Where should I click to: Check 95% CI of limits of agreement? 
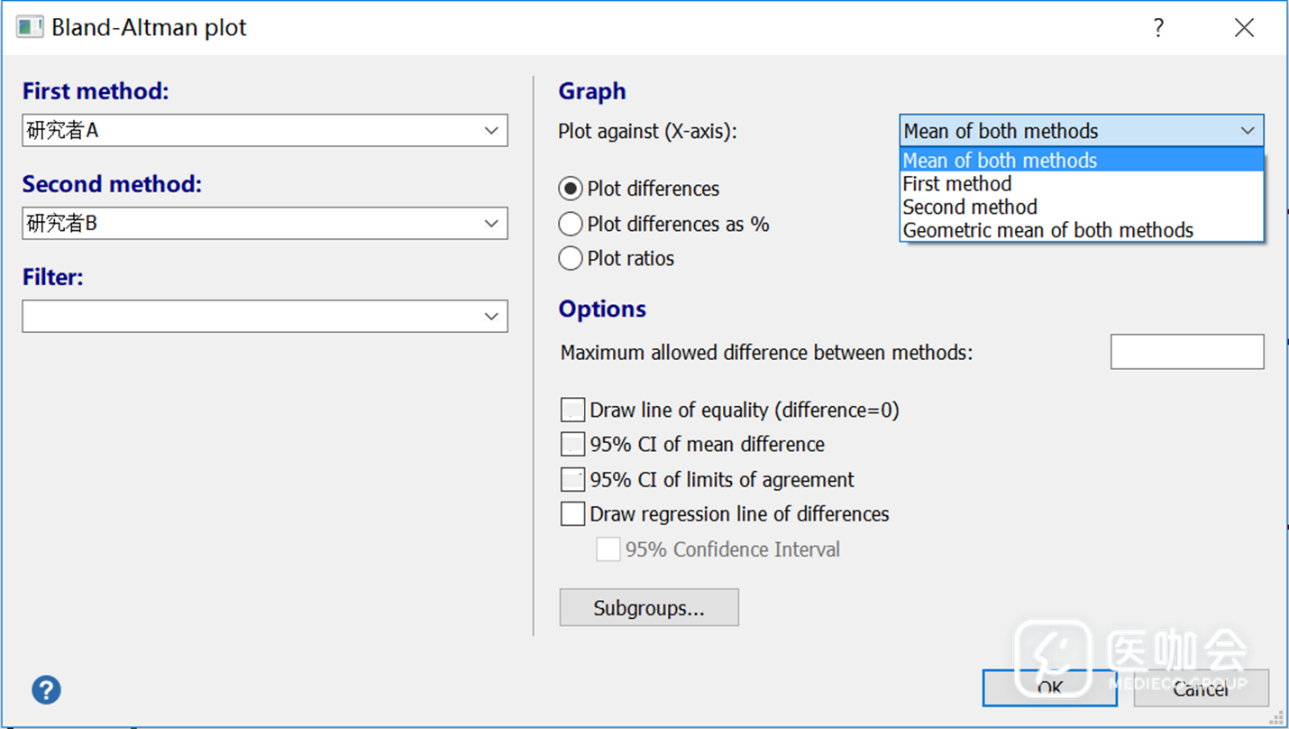(573, 480)
